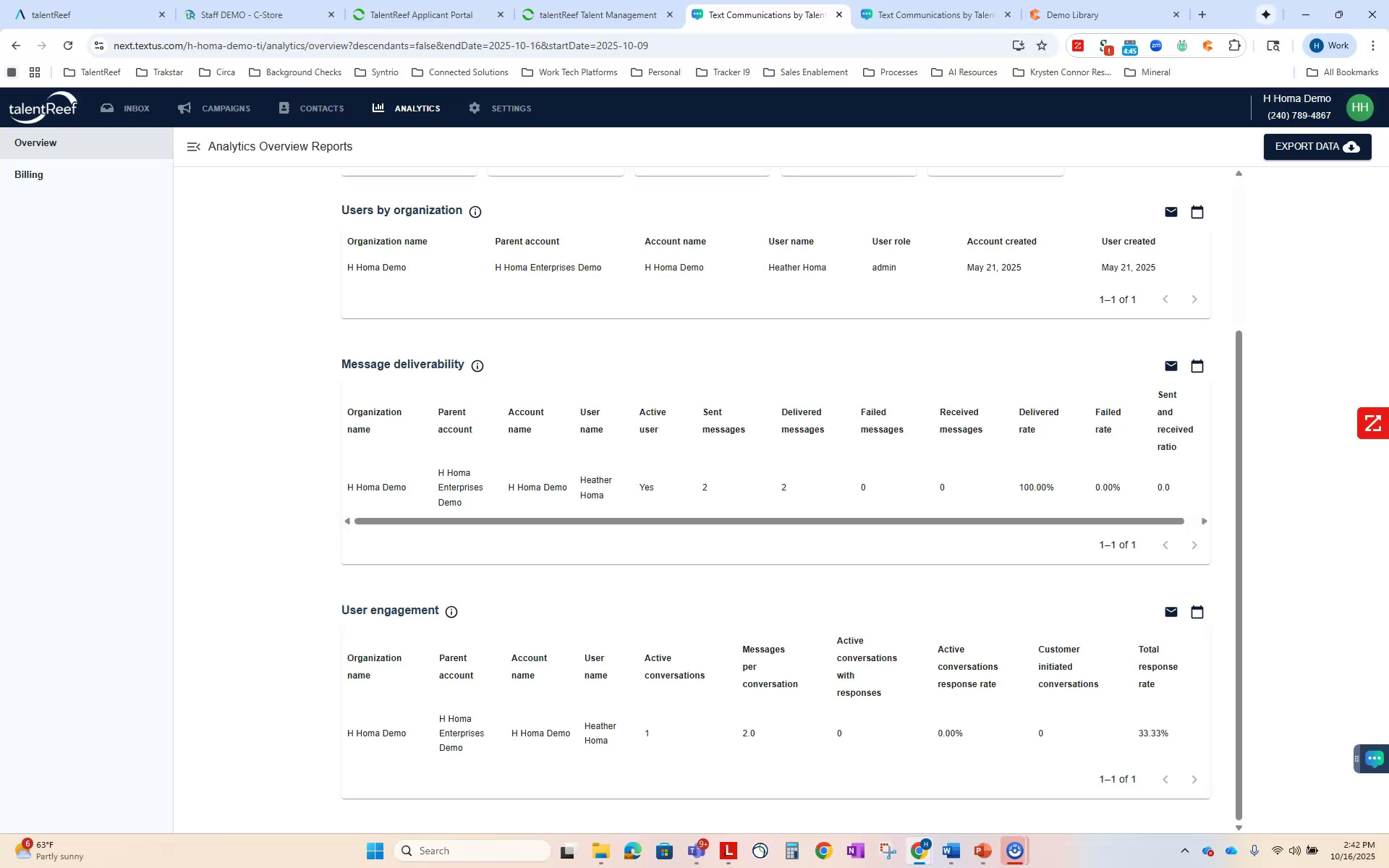Open the HH profile avatar menu
This screenshot has width=1389, height=868.
coord(1359,107)
